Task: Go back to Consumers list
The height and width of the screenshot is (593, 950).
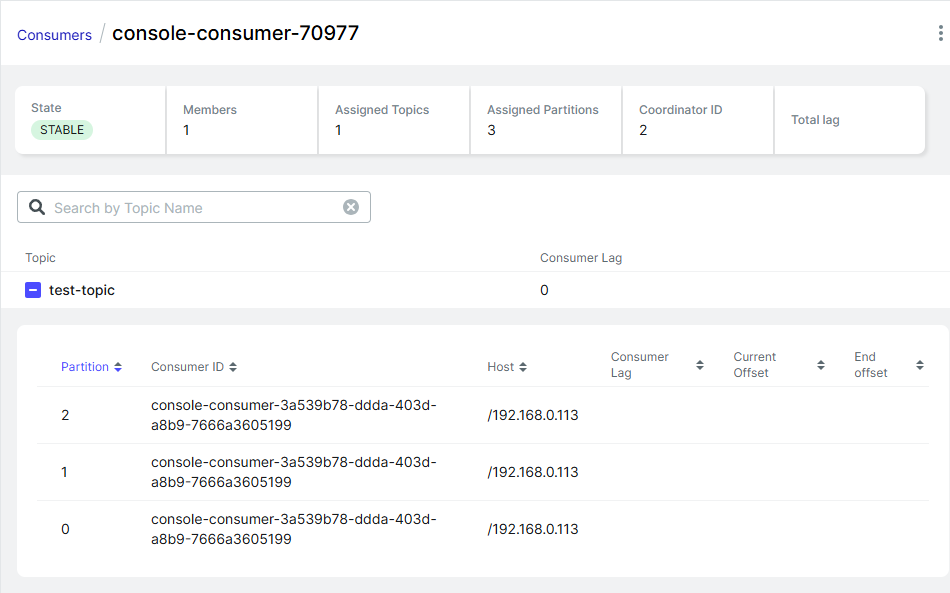Action: [x=55, y=35]
